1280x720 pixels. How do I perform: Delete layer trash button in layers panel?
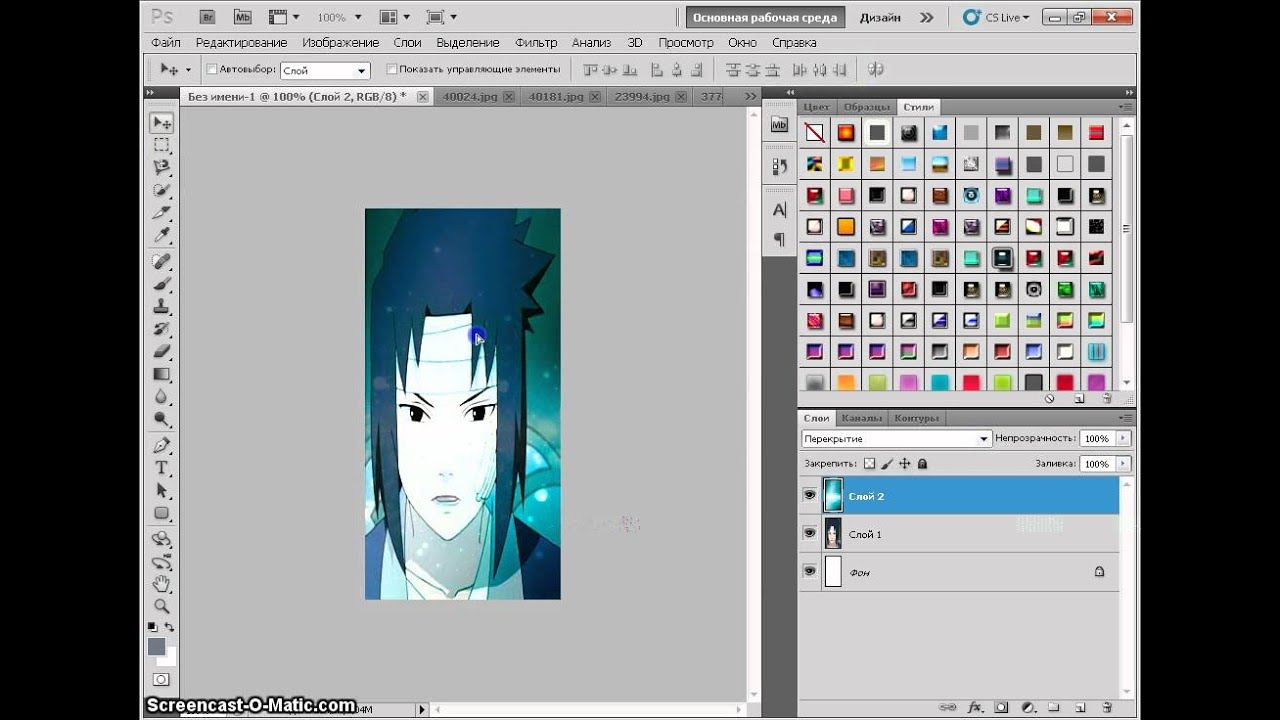1106,707
